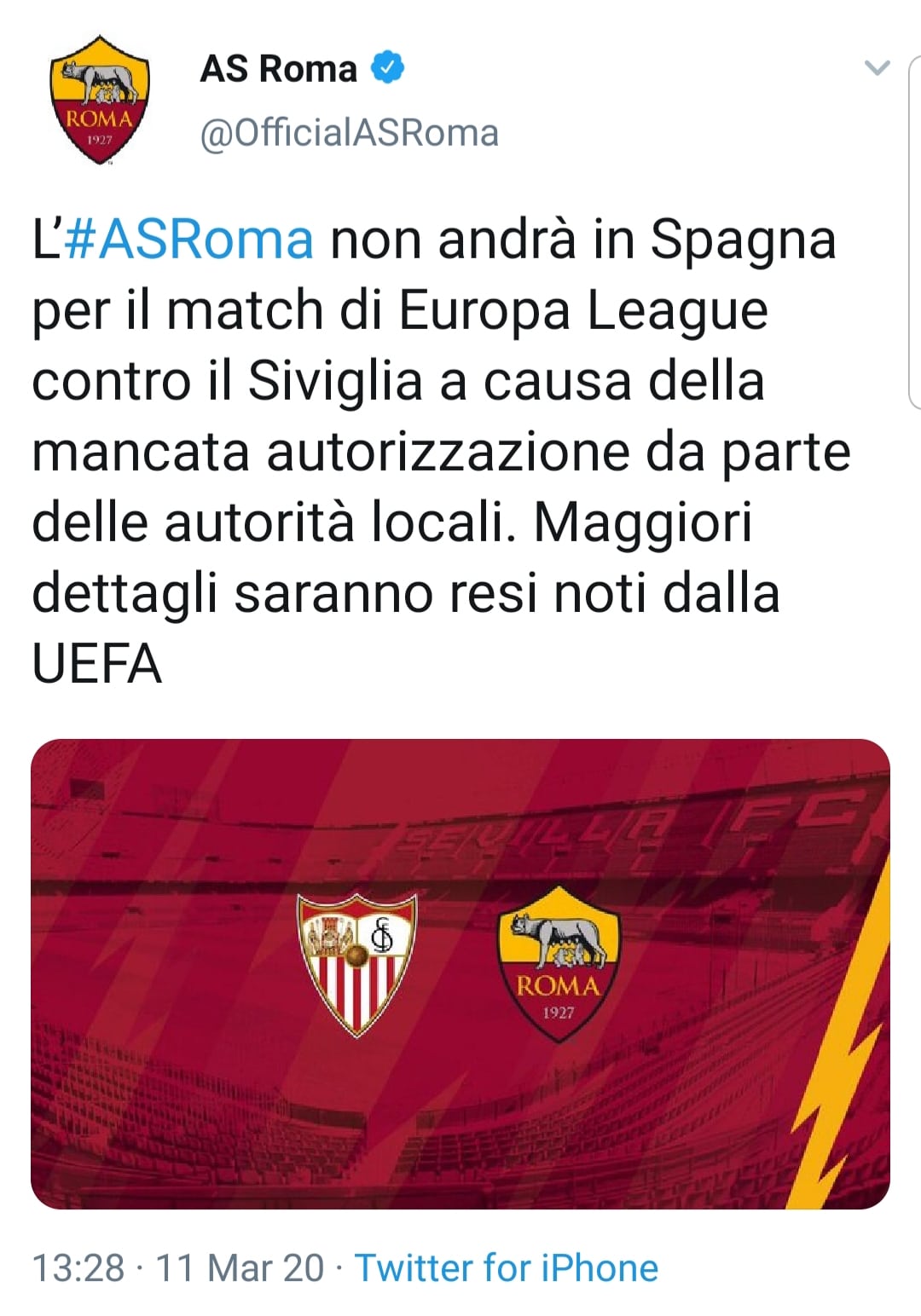
Task: Open the #ASRoma hashtag
Action: pyautogui.click(x=188, y=240)
